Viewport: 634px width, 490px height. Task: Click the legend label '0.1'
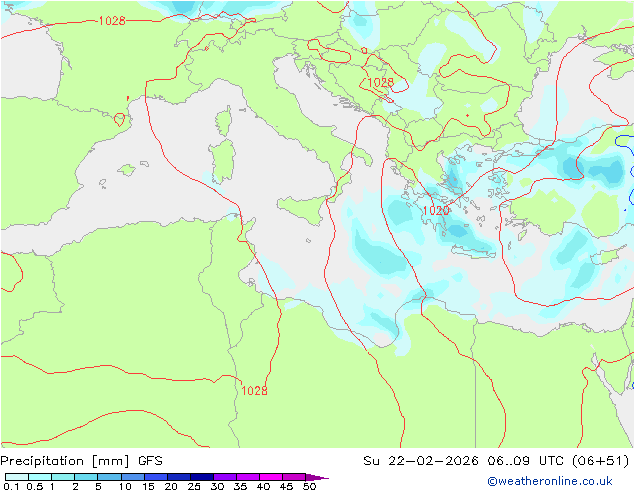pos(11,486)
